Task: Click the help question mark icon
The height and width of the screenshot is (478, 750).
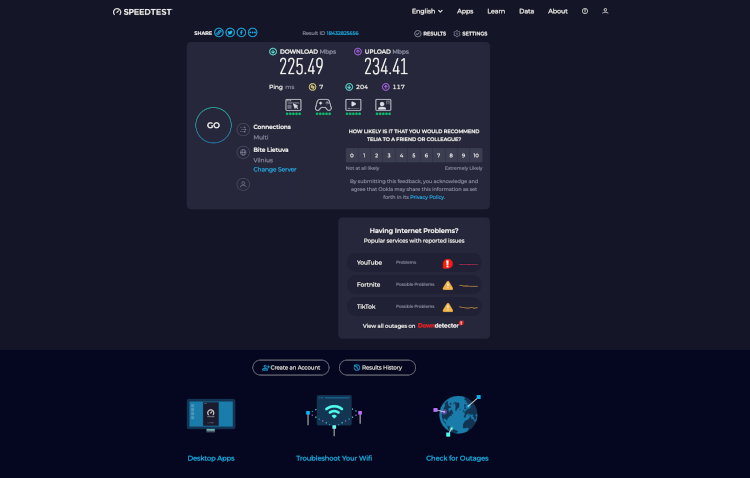Action: 585,11
